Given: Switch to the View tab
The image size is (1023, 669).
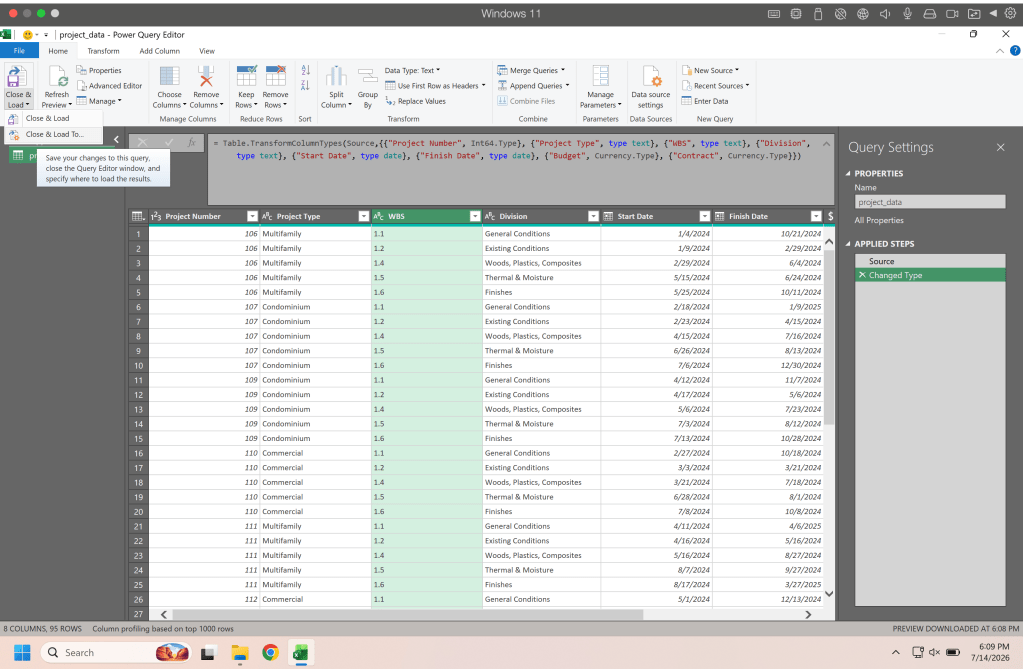Looking at the screenshot, I should point(207,51).
